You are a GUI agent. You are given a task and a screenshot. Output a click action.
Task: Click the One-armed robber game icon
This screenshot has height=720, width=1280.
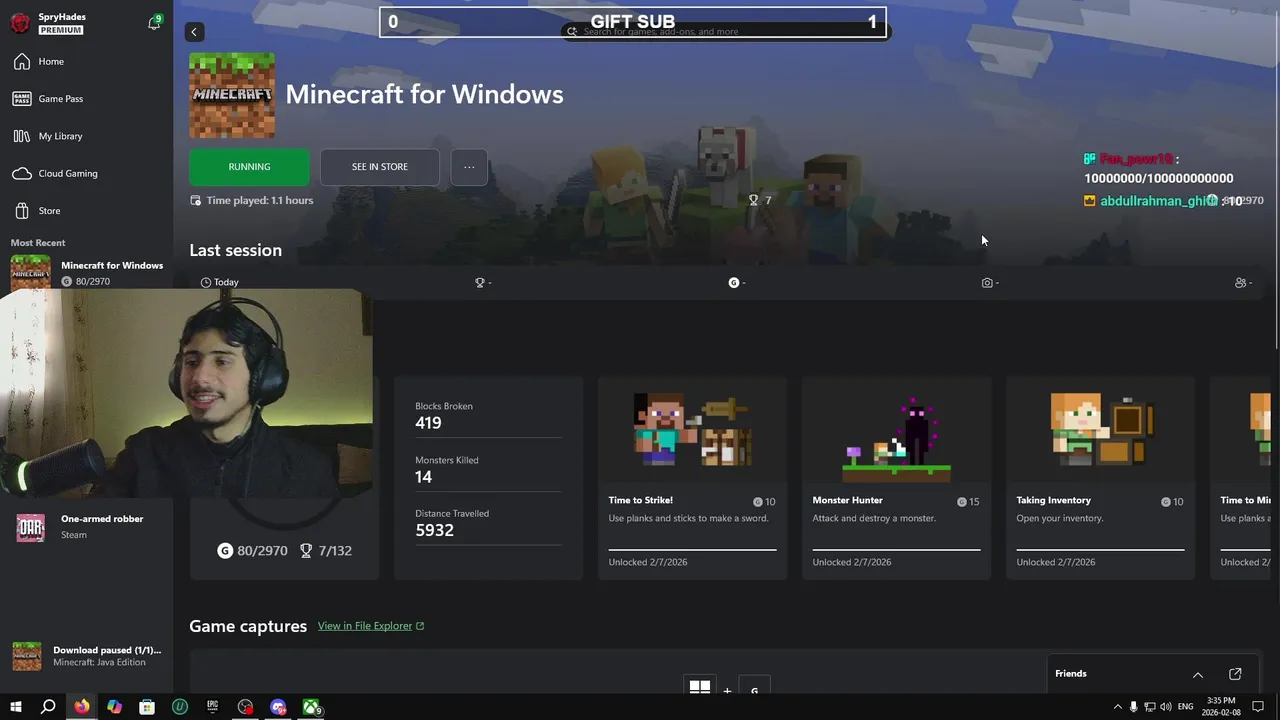pos(30,527)
